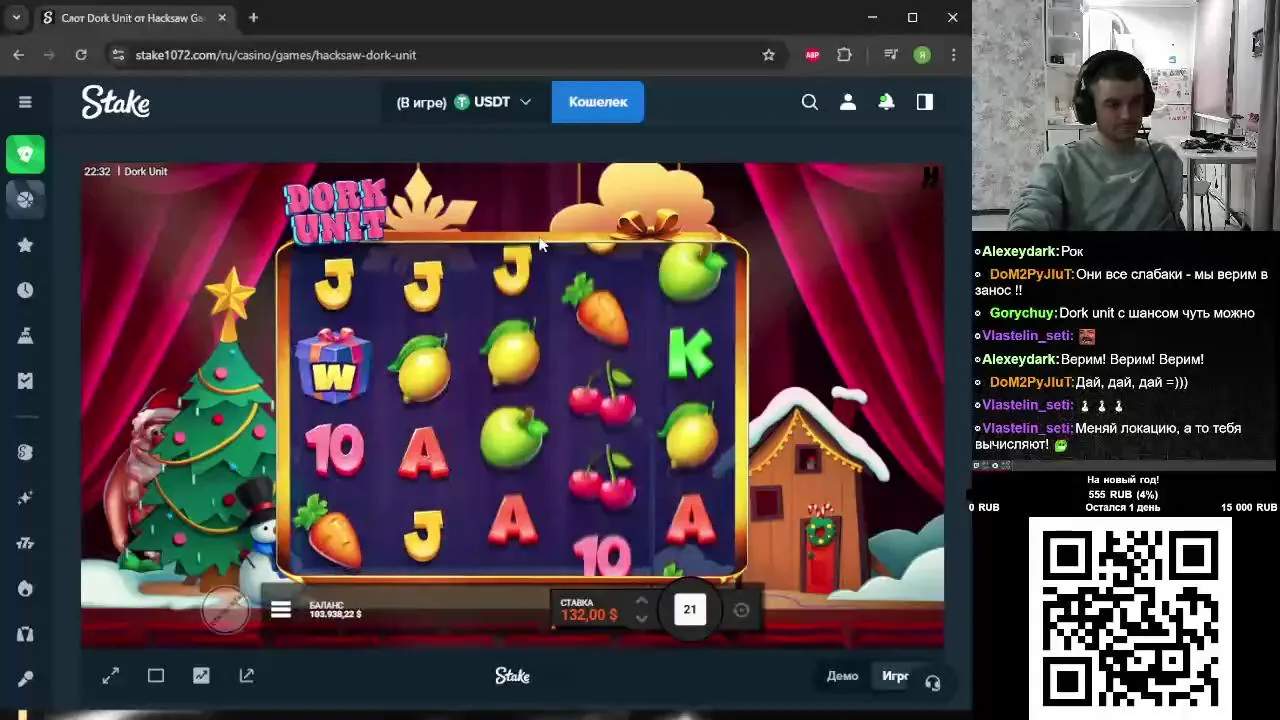Click the balance value 103.938,22 $
1280x720 pixels.
click(x=336, y=614)
